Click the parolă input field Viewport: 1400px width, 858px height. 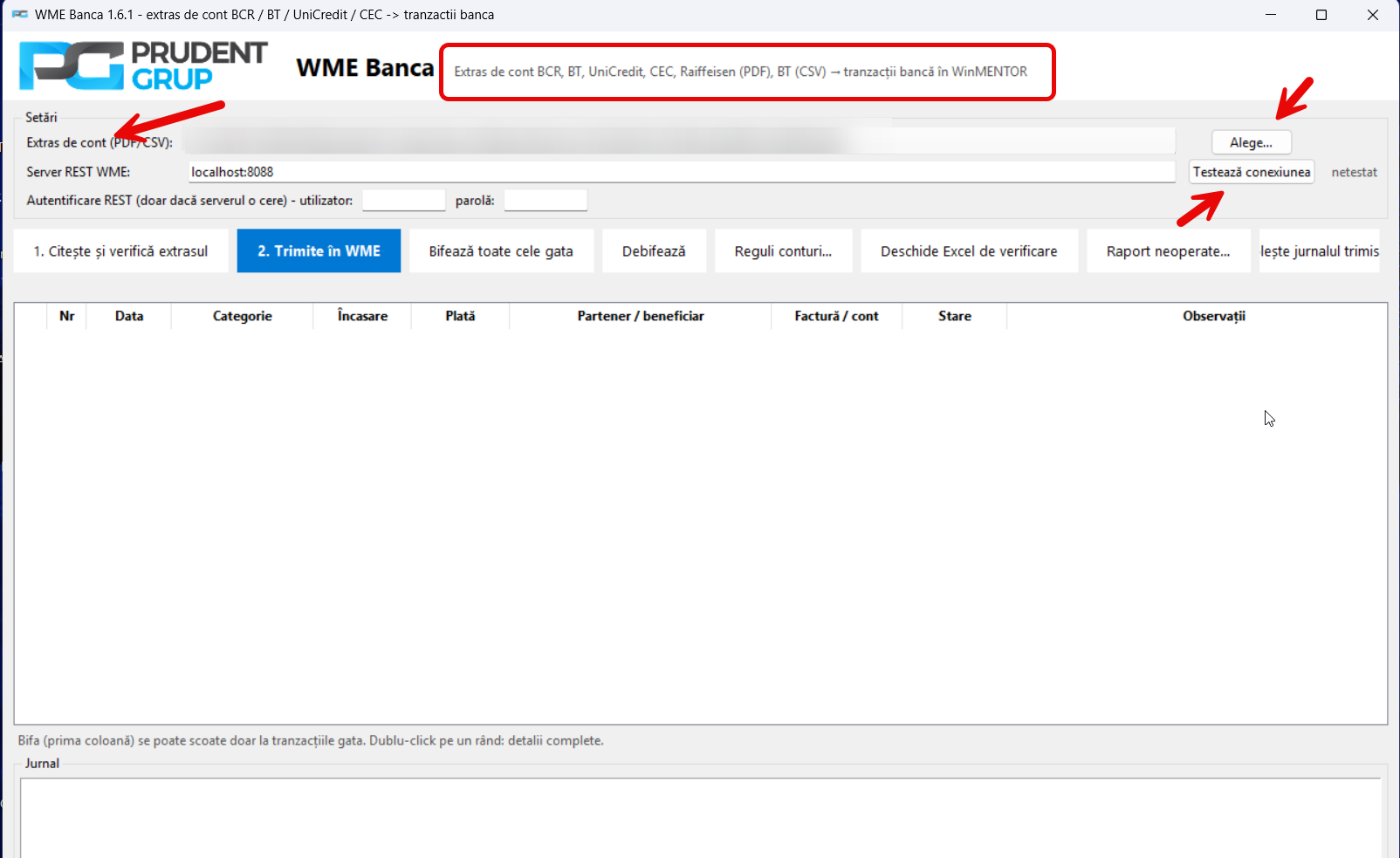pyautogui.click(x=546, y=201)
